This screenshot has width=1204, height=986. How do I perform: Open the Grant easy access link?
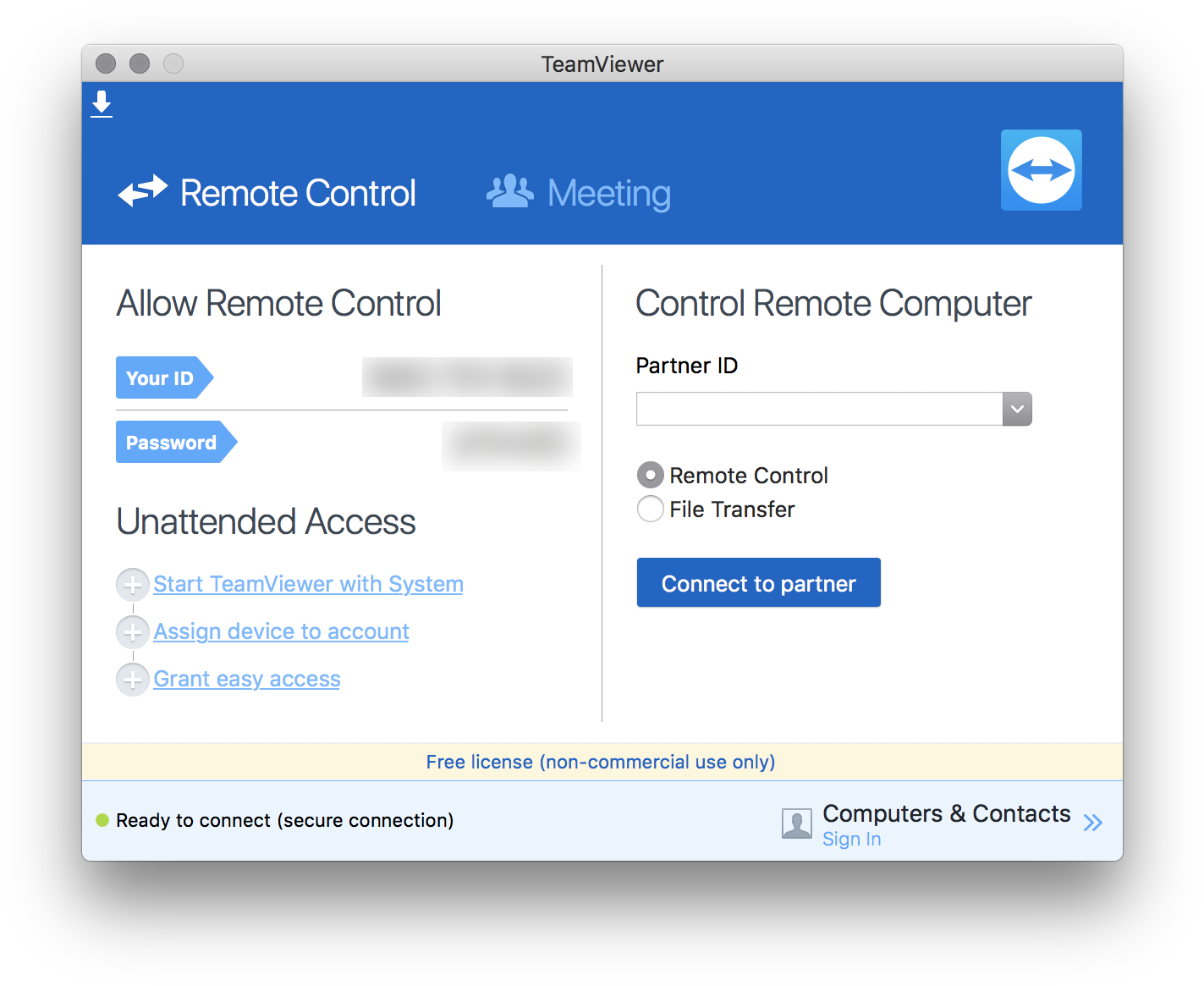pyautogui.click(x=246, y=679)
